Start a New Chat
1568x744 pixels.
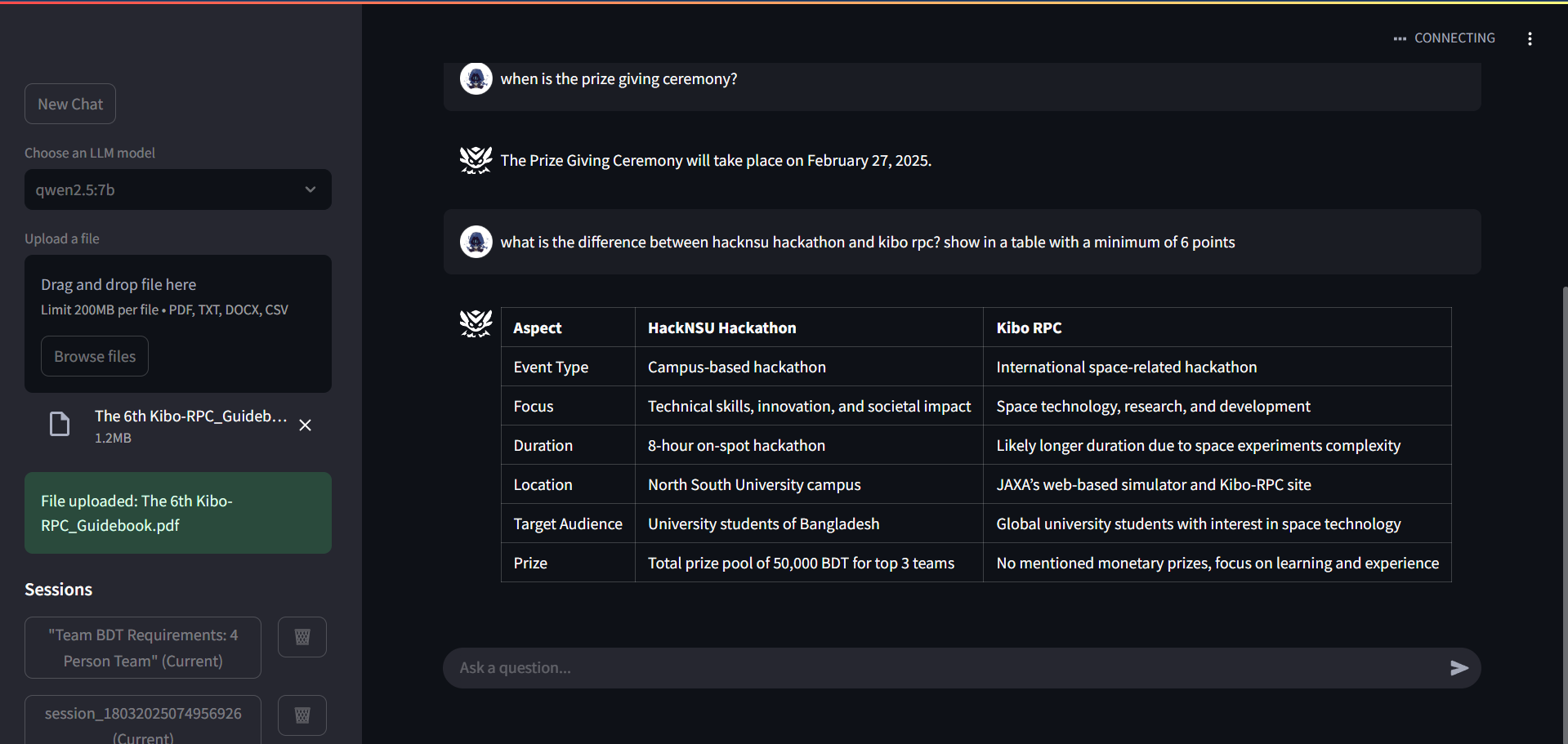[x=70, y=104]
